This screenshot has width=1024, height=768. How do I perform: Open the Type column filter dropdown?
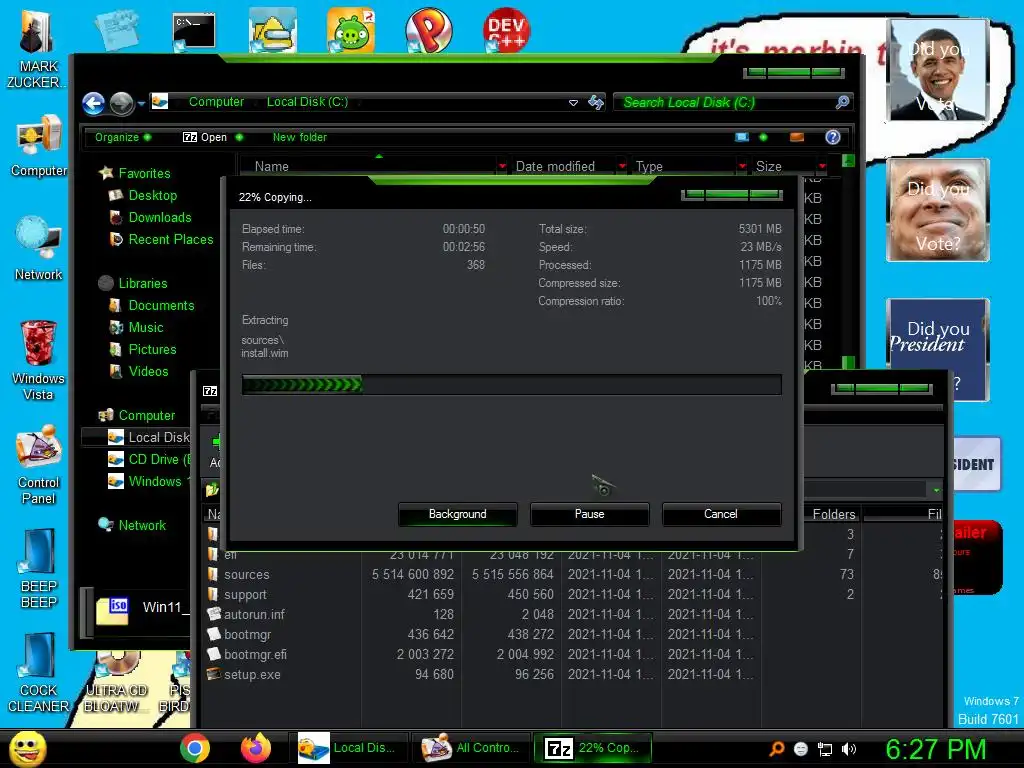point(742,167)
